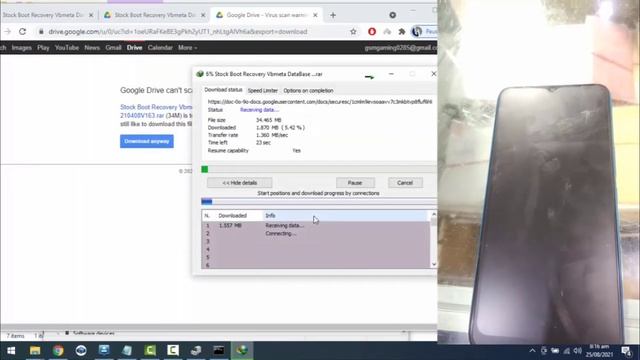Viewport: 640px width, 360px height.
Task: Open a new browser tab
Action: (x=333, y=15)
